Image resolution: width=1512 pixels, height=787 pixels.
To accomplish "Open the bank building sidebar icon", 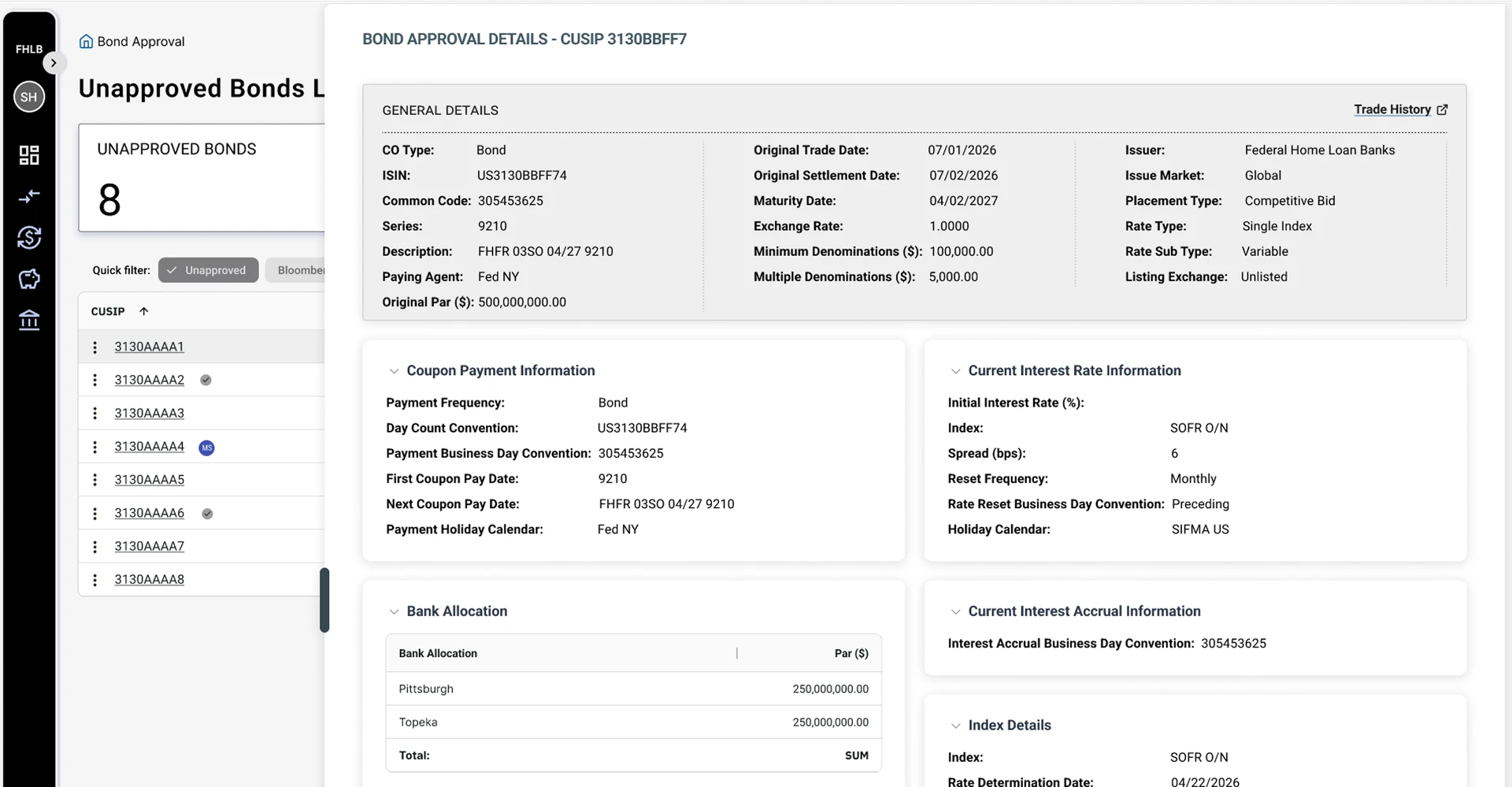I will pyautogui.click(x=29, y=320).
